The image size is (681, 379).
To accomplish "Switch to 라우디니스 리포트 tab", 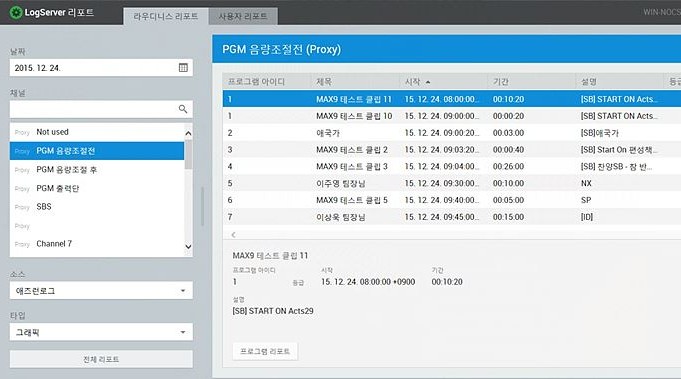I will pyautogui.click(x=165, y=16).
